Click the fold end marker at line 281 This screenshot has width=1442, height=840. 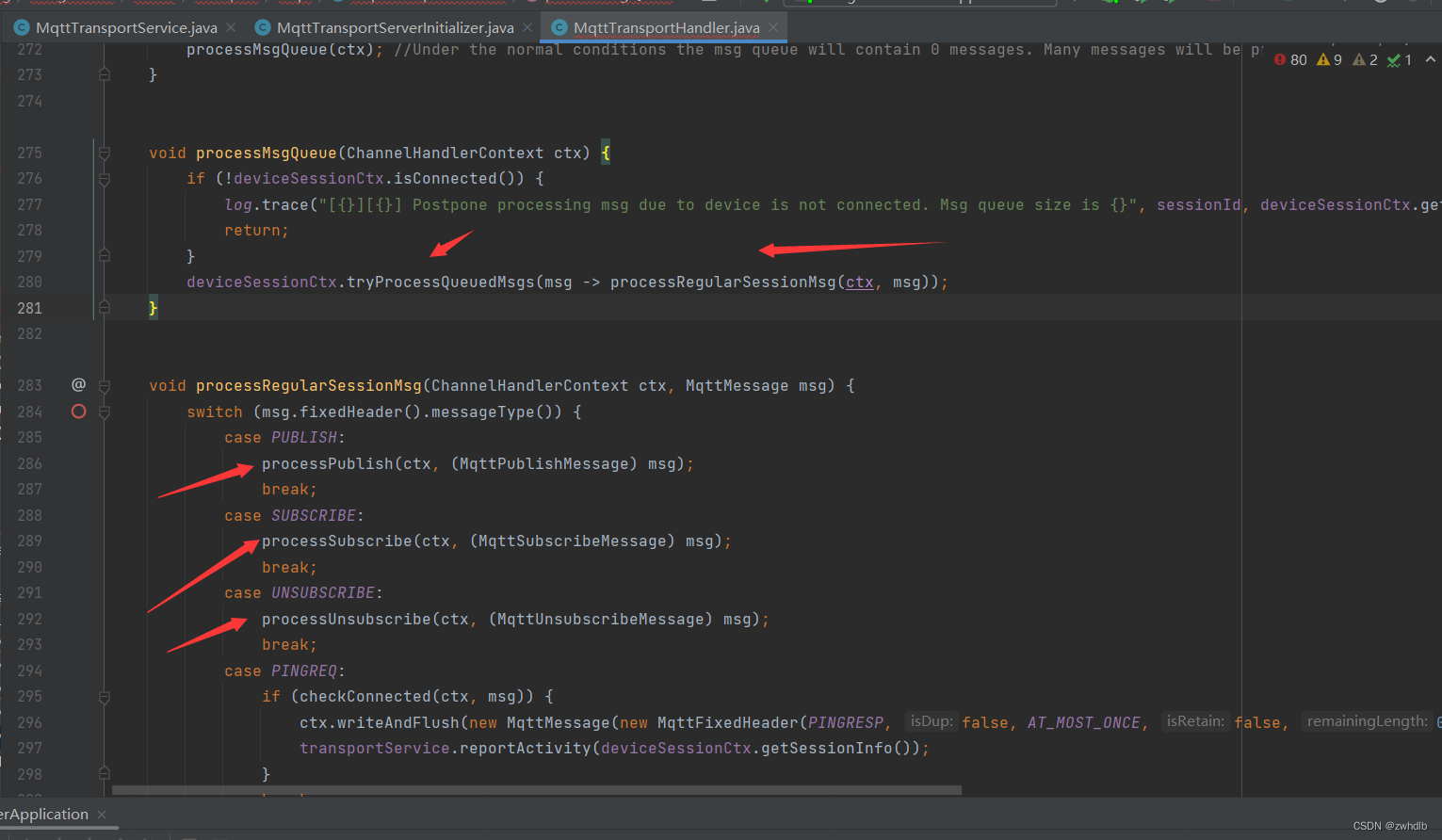tap(105, 308)
